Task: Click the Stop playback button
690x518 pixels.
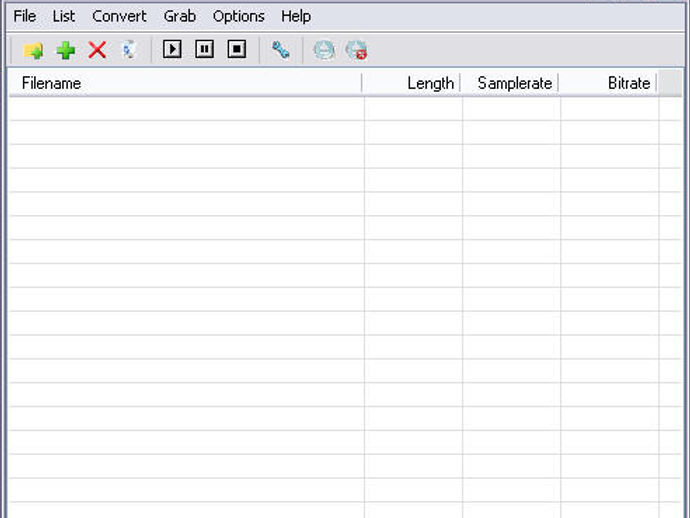Action: [x=237, y=49]
